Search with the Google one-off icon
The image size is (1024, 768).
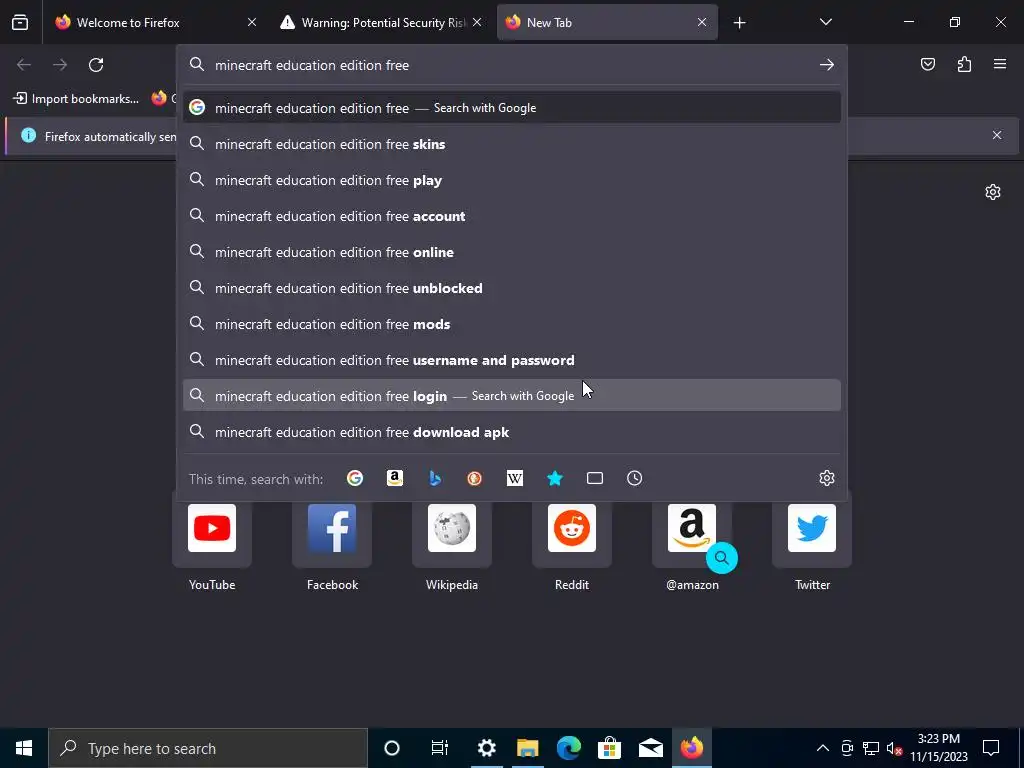pyautogui.click(x=355, y=478)
